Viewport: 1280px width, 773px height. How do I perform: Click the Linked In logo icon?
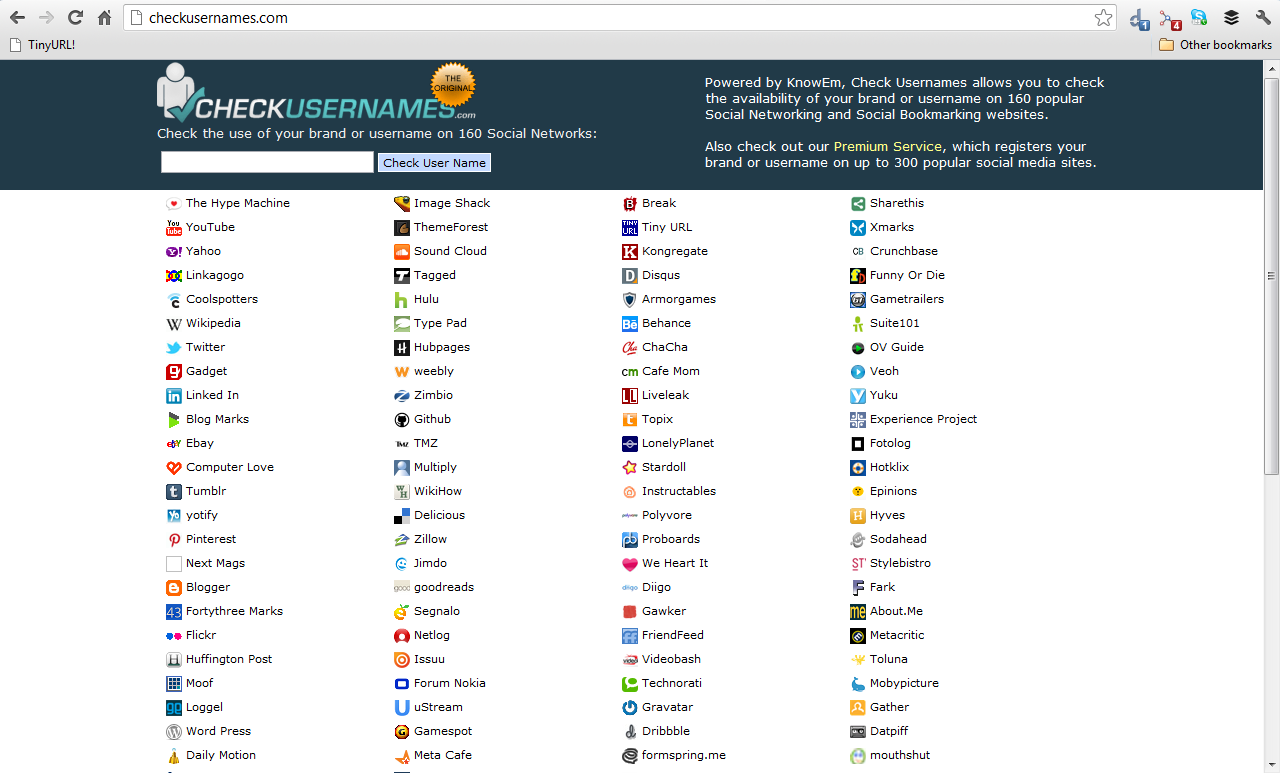click(x=174, y=395)
